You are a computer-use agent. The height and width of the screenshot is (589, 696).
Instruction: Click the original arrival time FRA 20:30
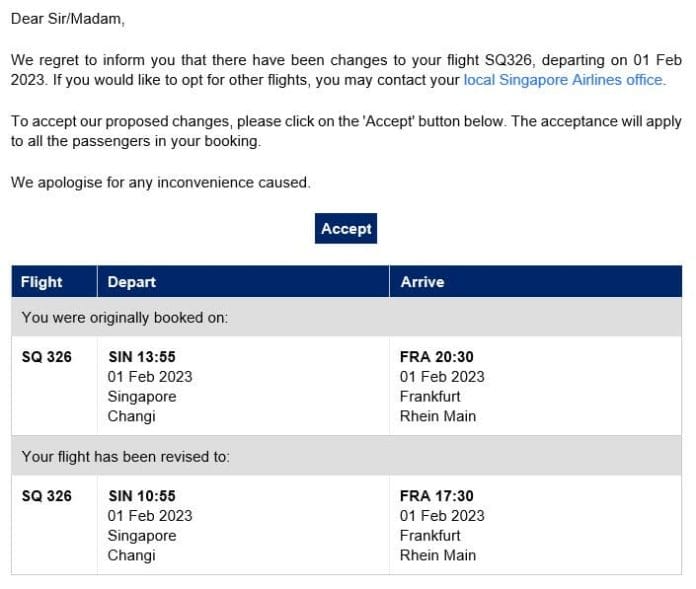click(x=437, y=356)
